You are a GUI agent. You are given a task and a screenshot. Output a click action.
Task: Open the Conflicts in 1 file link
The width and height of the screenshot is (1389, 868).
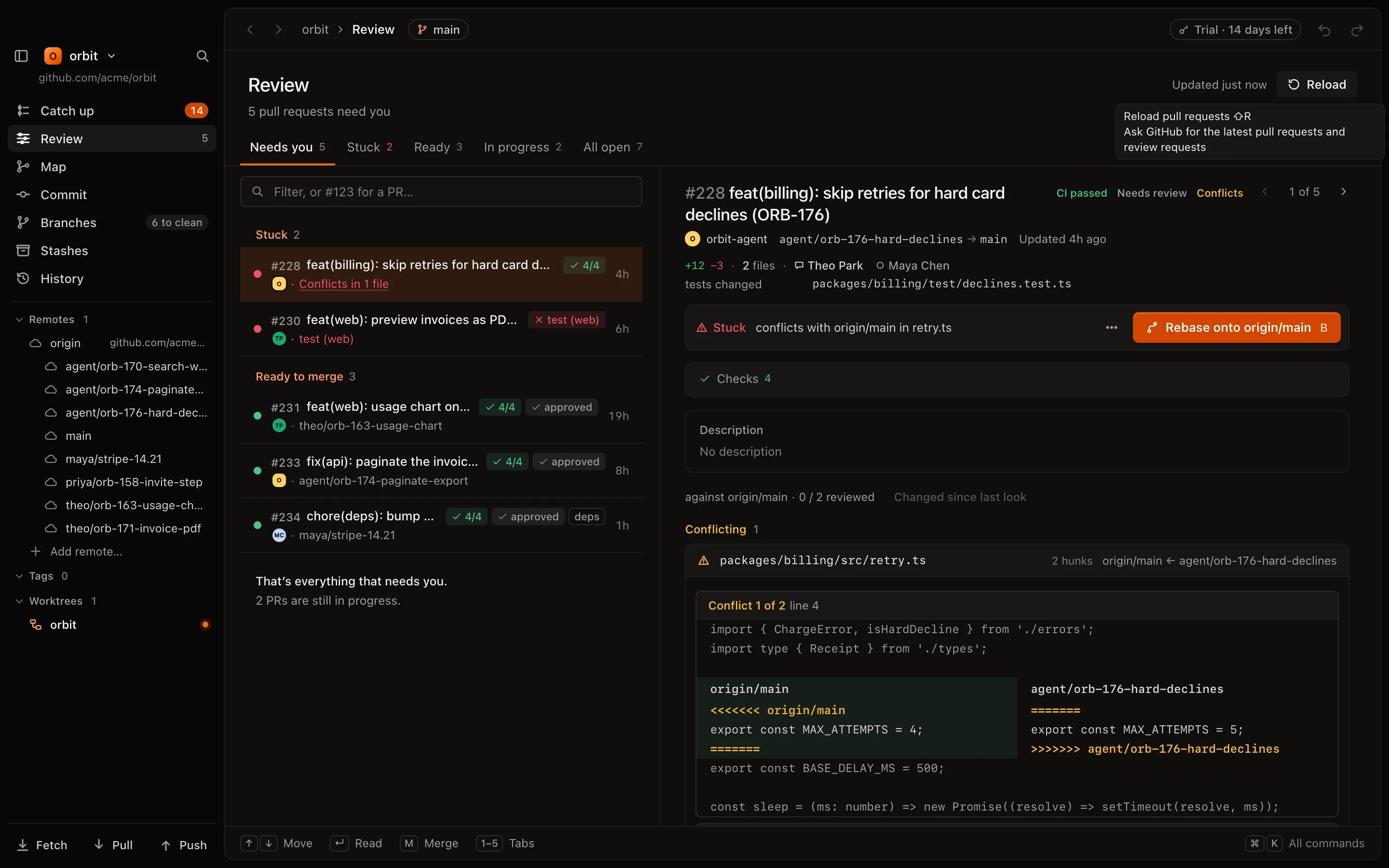pyautogui.click(x=344, y=284)
